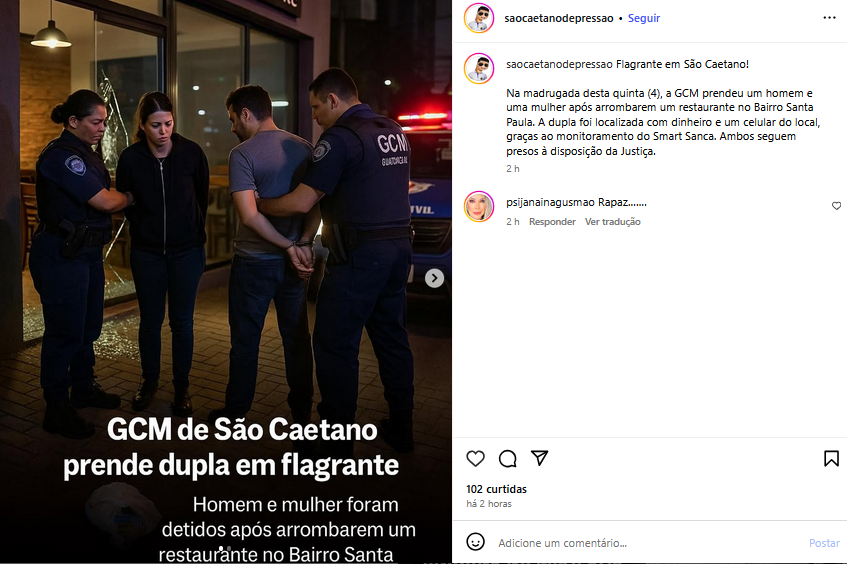Open saocaetanodepressao profile picture in header
Screen dimensions: 847x564
pyautogui.click(x=479, y=18)
